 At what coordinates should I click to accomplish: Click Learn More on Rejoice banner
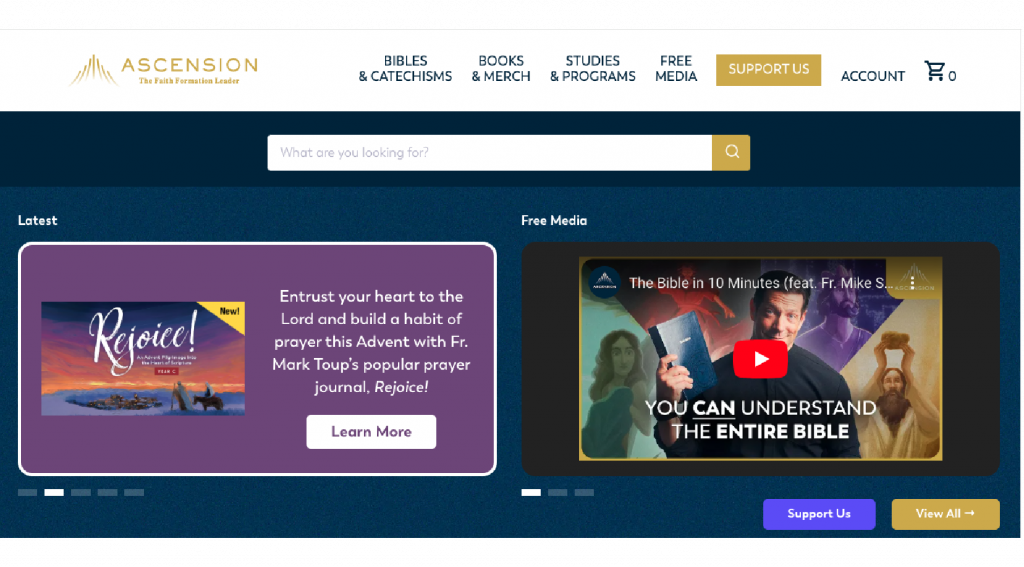[x=371, y=432]
